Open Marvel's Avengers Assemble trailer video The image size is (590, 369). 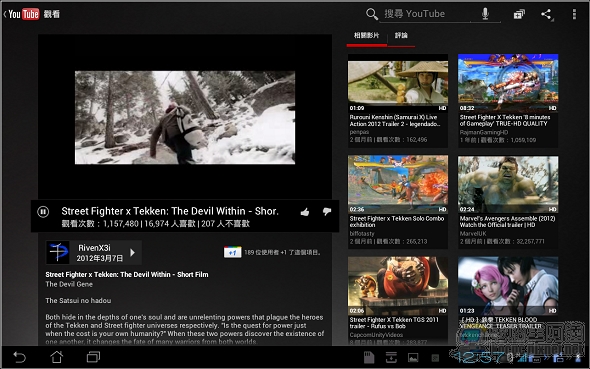tap(508, 201)
